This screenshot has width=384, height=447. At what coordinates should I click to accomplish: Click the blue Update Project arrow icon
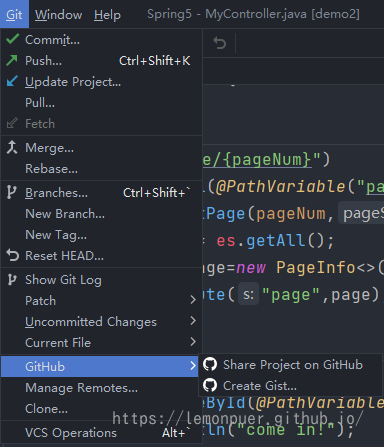tap(12, 81)
